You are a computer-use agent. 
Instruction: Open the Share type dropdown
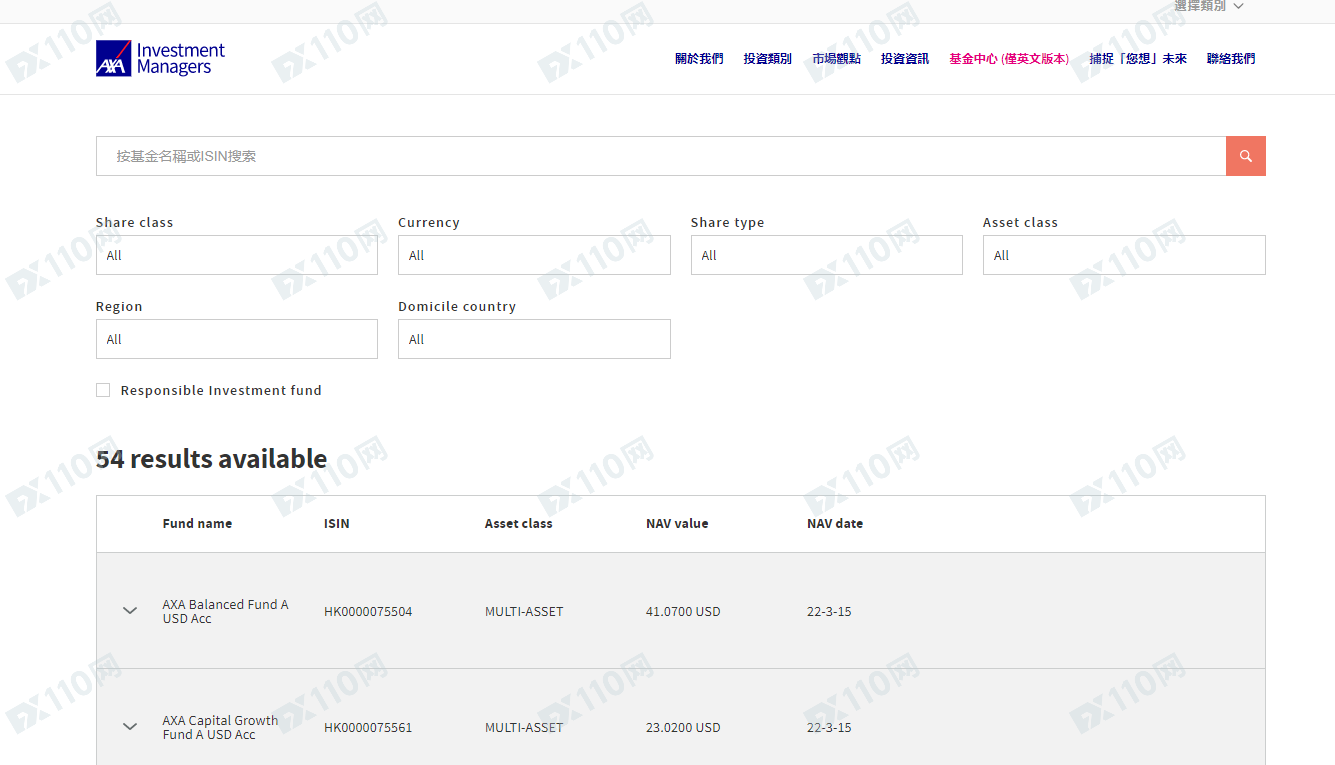coord(827,255)
